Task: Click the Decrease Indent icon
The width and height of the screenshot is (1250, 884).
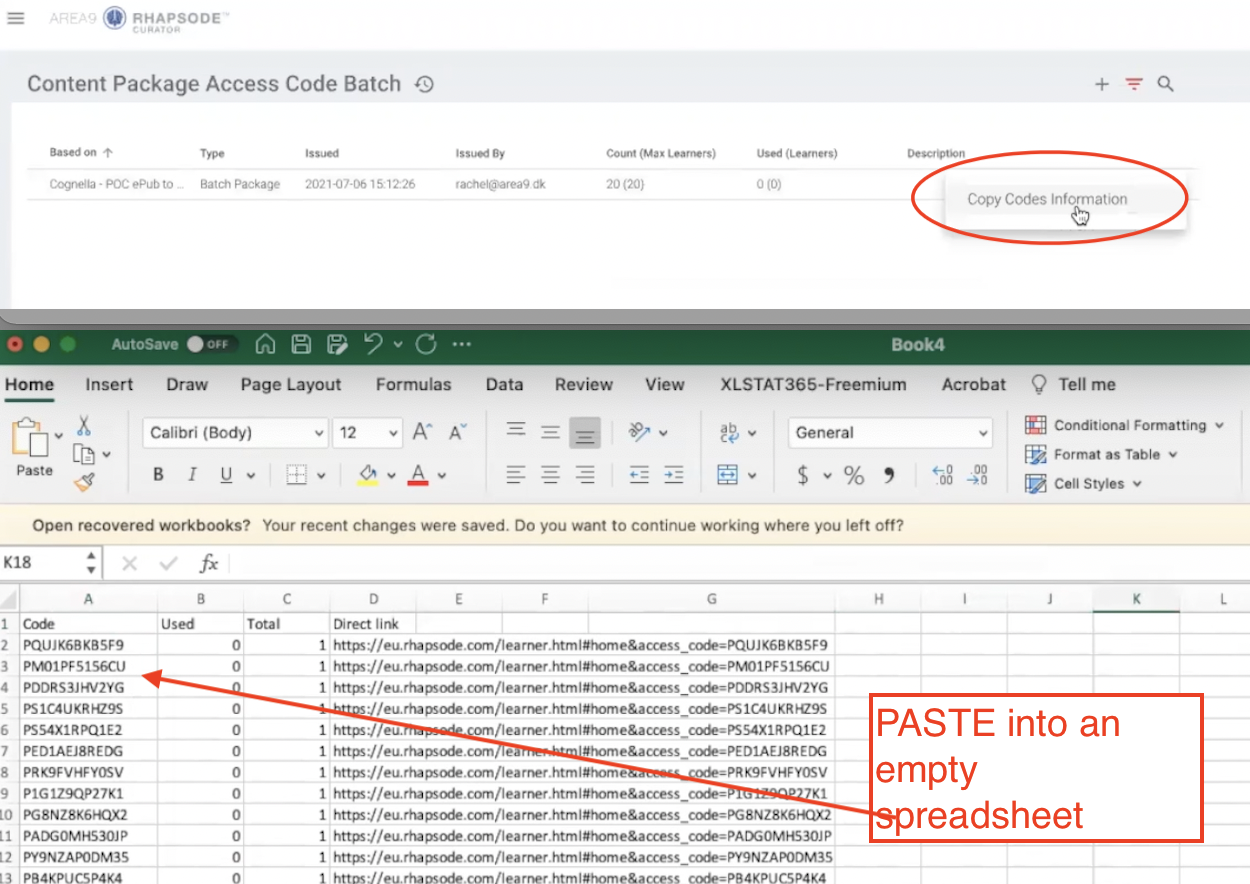Action: [x=640, y=475]
